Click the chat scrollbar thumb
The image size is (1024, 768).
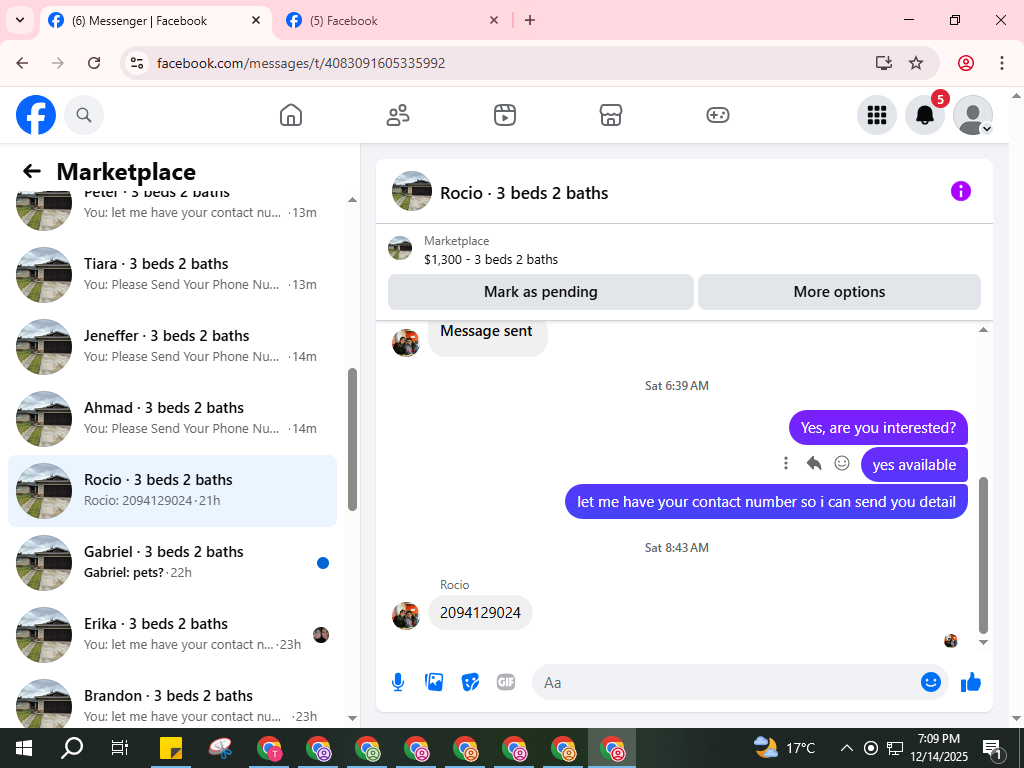point(984,555)
